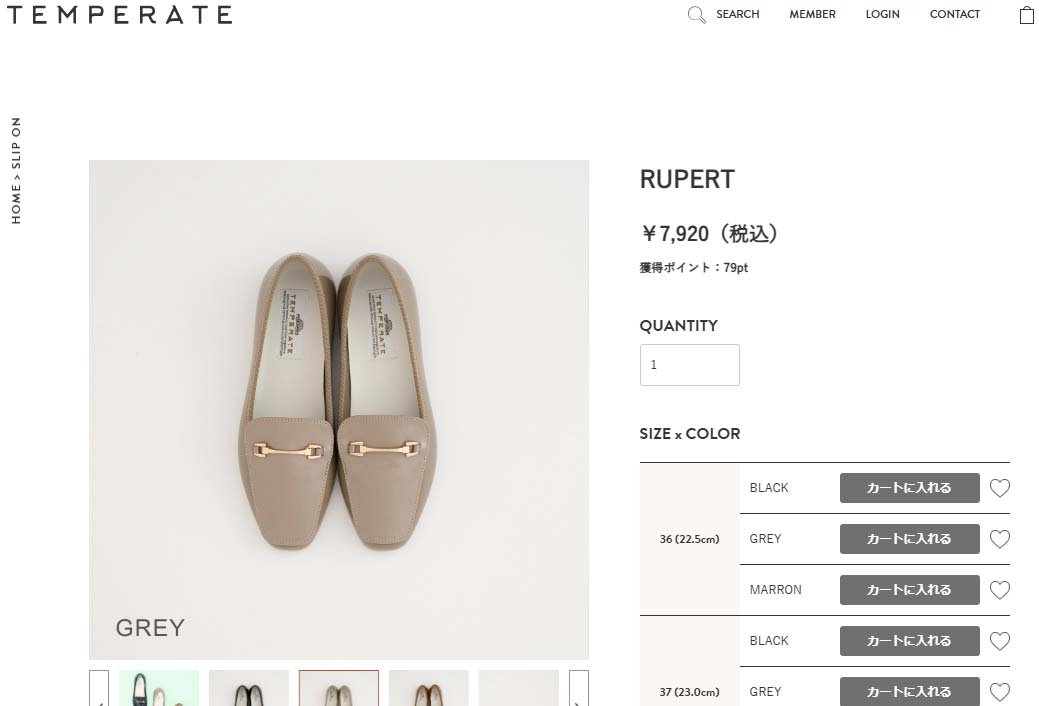The width and height of the screenshot is (1039, 706).
Task: Favorite the size 36 MARRON variant
Action: 999,590
